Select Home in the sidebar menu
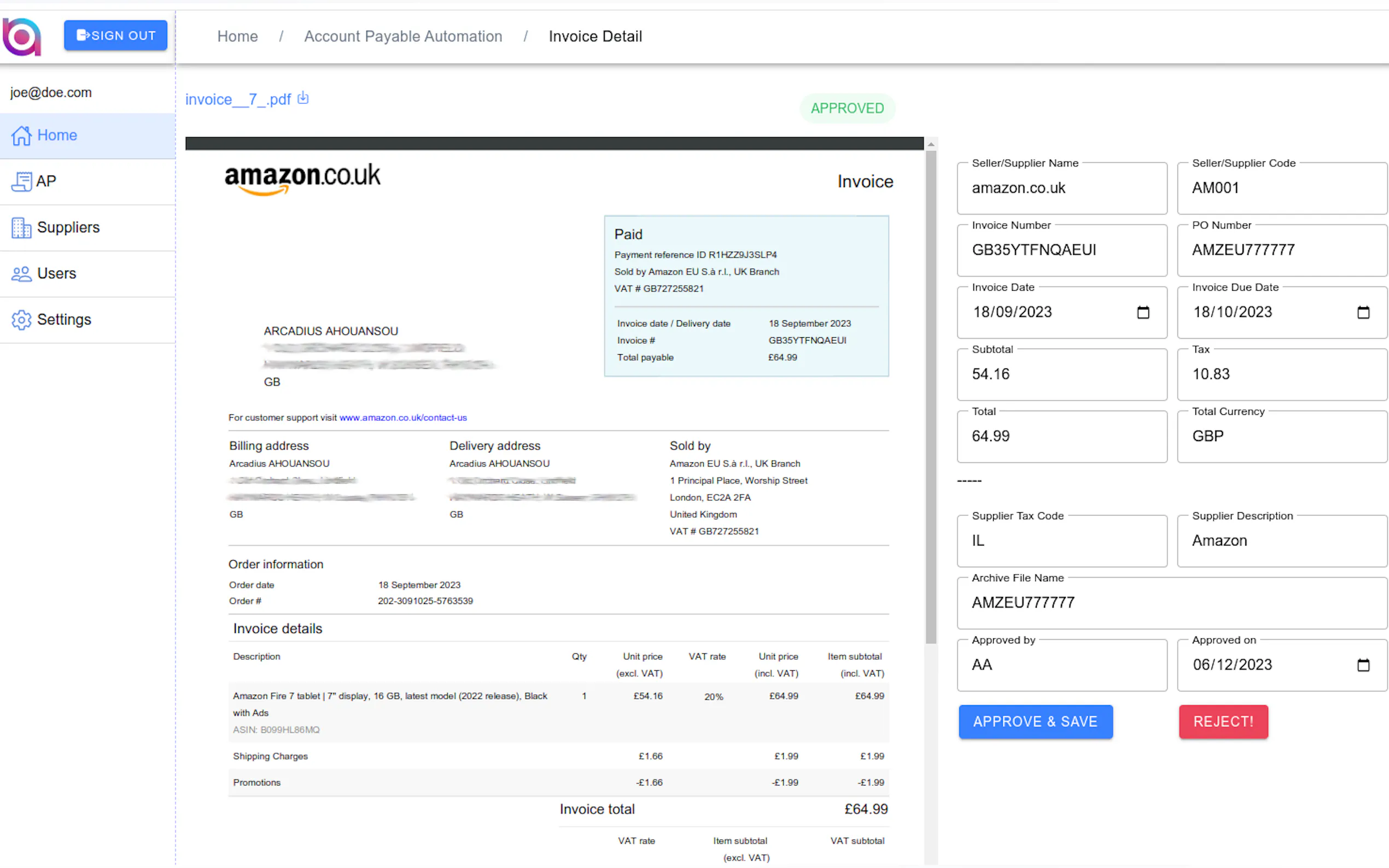Image resolution: width=1389 pixels, height=868 pixels. point(88,136)
